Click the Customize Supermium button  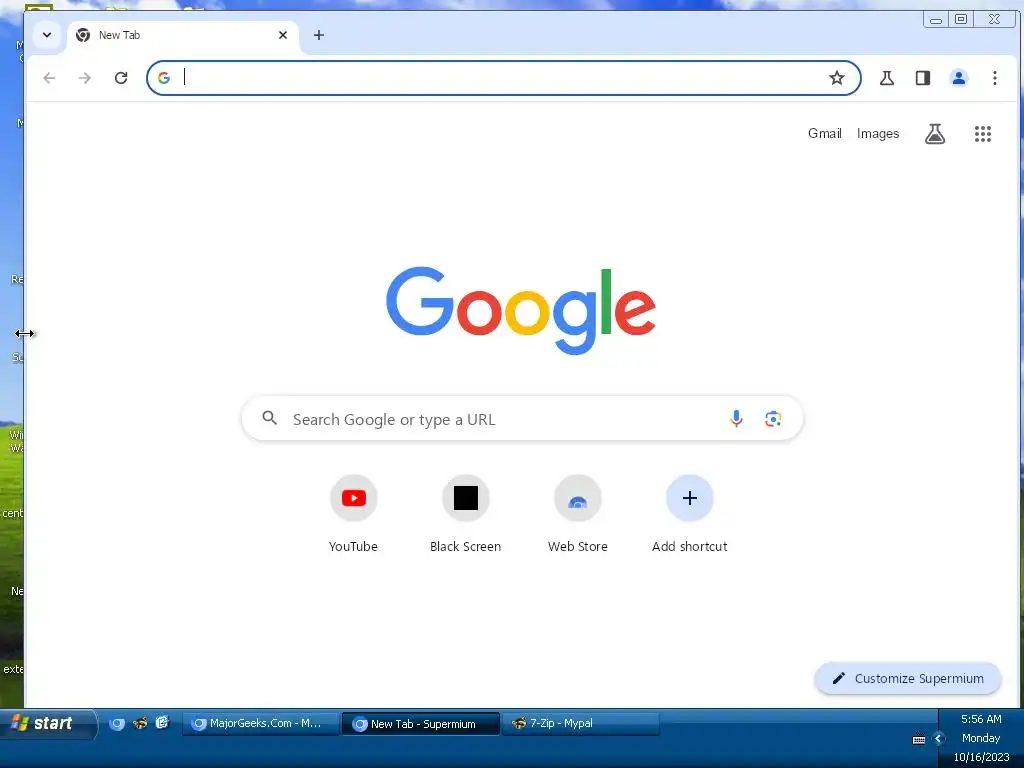pos(908,679)
